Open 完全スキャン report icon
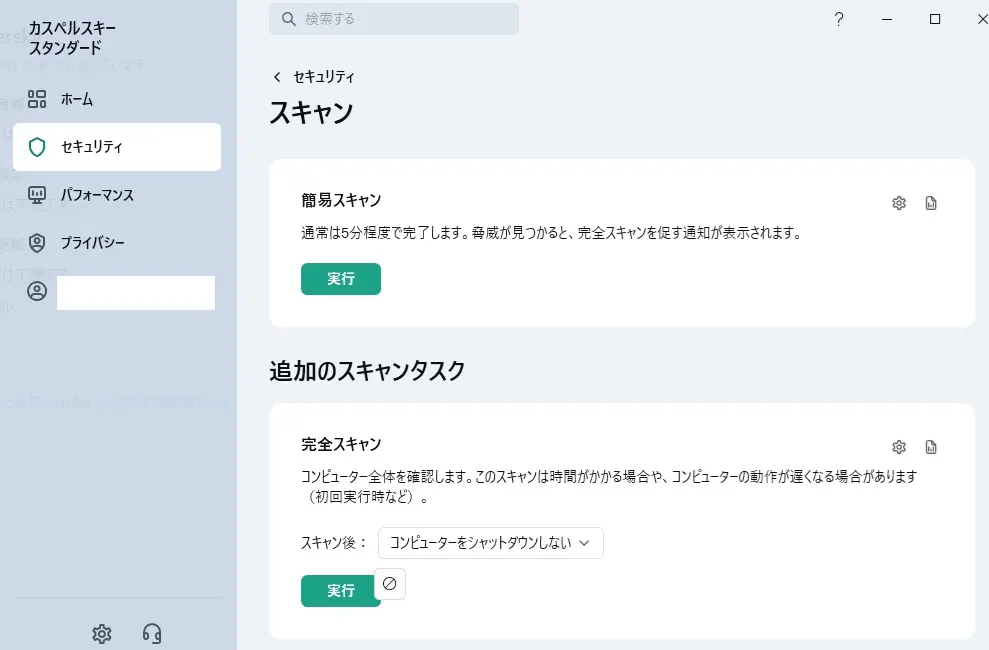 point(931,447)
